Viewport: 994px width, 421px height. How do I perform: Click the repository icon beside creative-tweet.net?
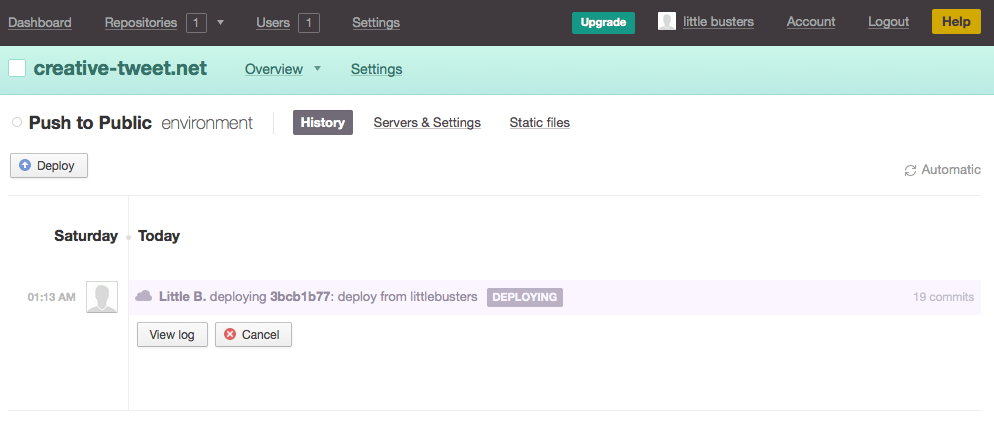[x=17, y=68]
